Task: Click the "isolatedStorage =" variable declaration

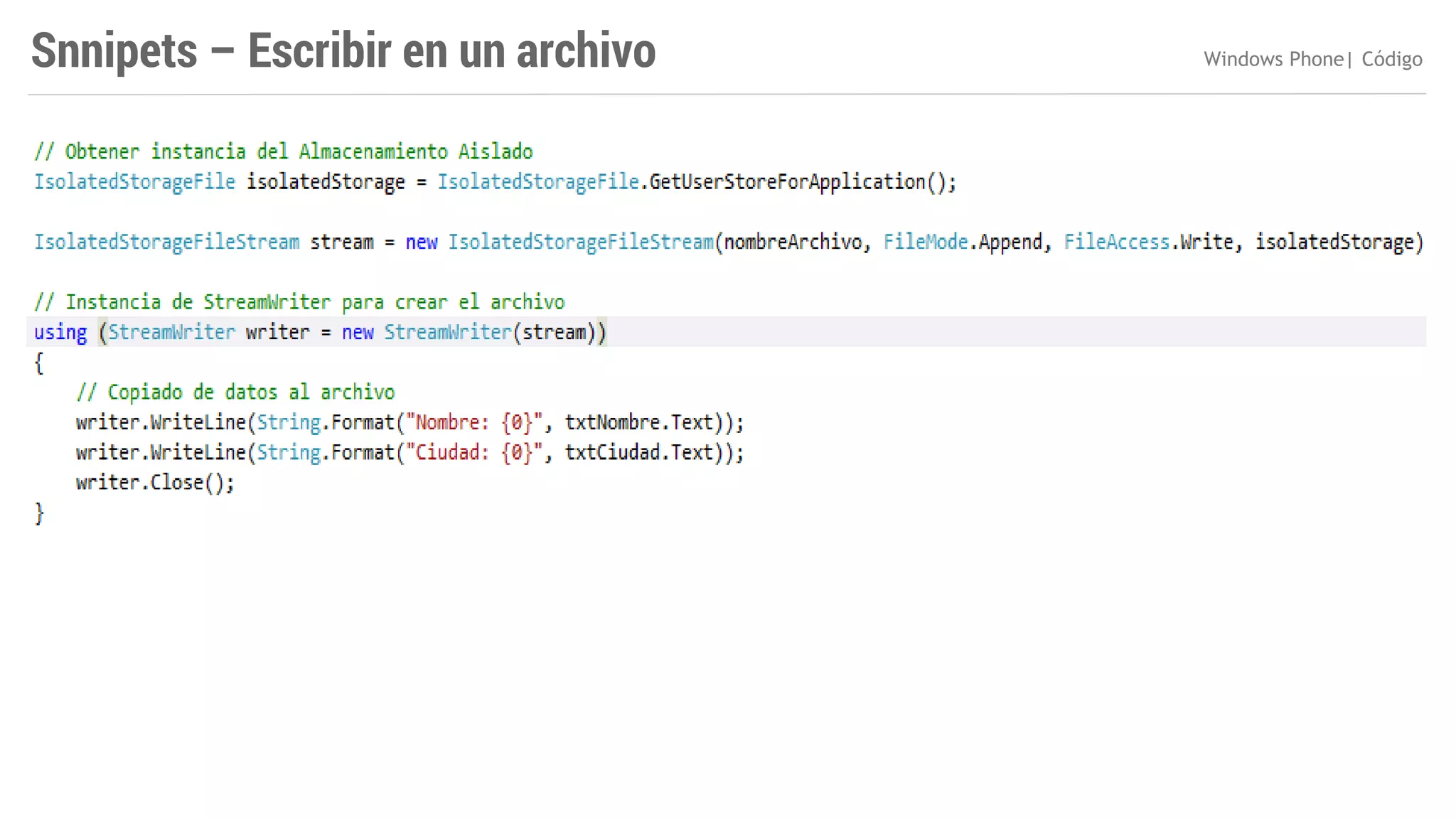Action: [336, 182]
